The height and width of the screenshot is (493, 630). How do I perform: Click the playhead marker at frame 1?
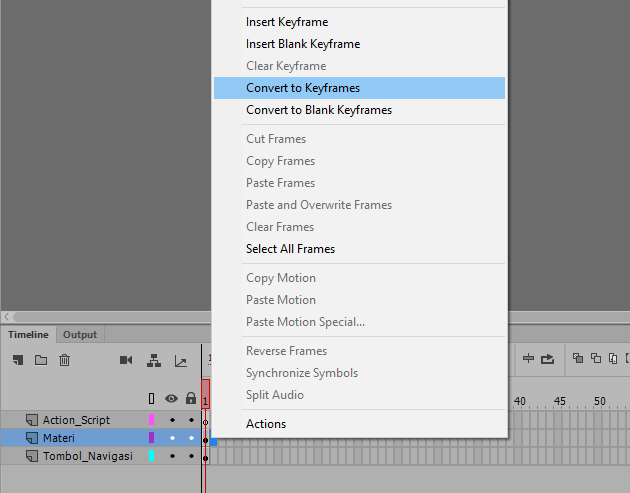click(x=205, y=394)
